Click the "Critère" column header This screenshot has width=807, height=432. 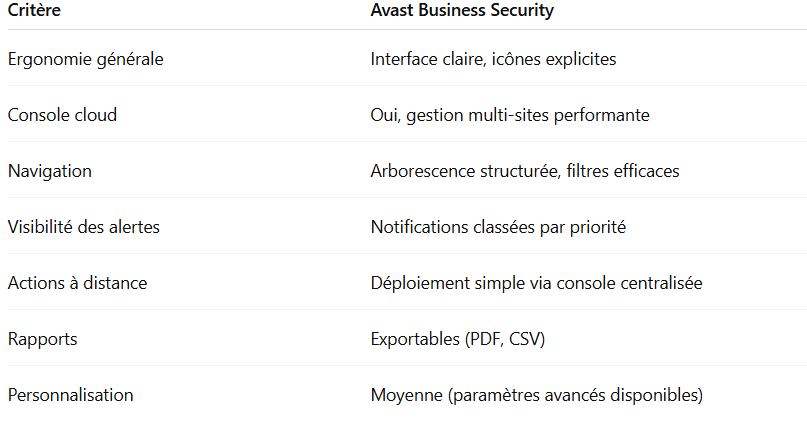(x=35, y=11)
